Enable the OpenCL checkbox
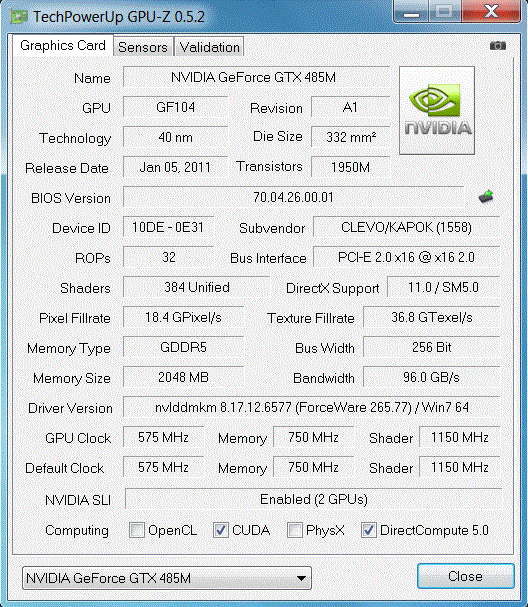Screen dimensions: 528x607 [137, 530]
